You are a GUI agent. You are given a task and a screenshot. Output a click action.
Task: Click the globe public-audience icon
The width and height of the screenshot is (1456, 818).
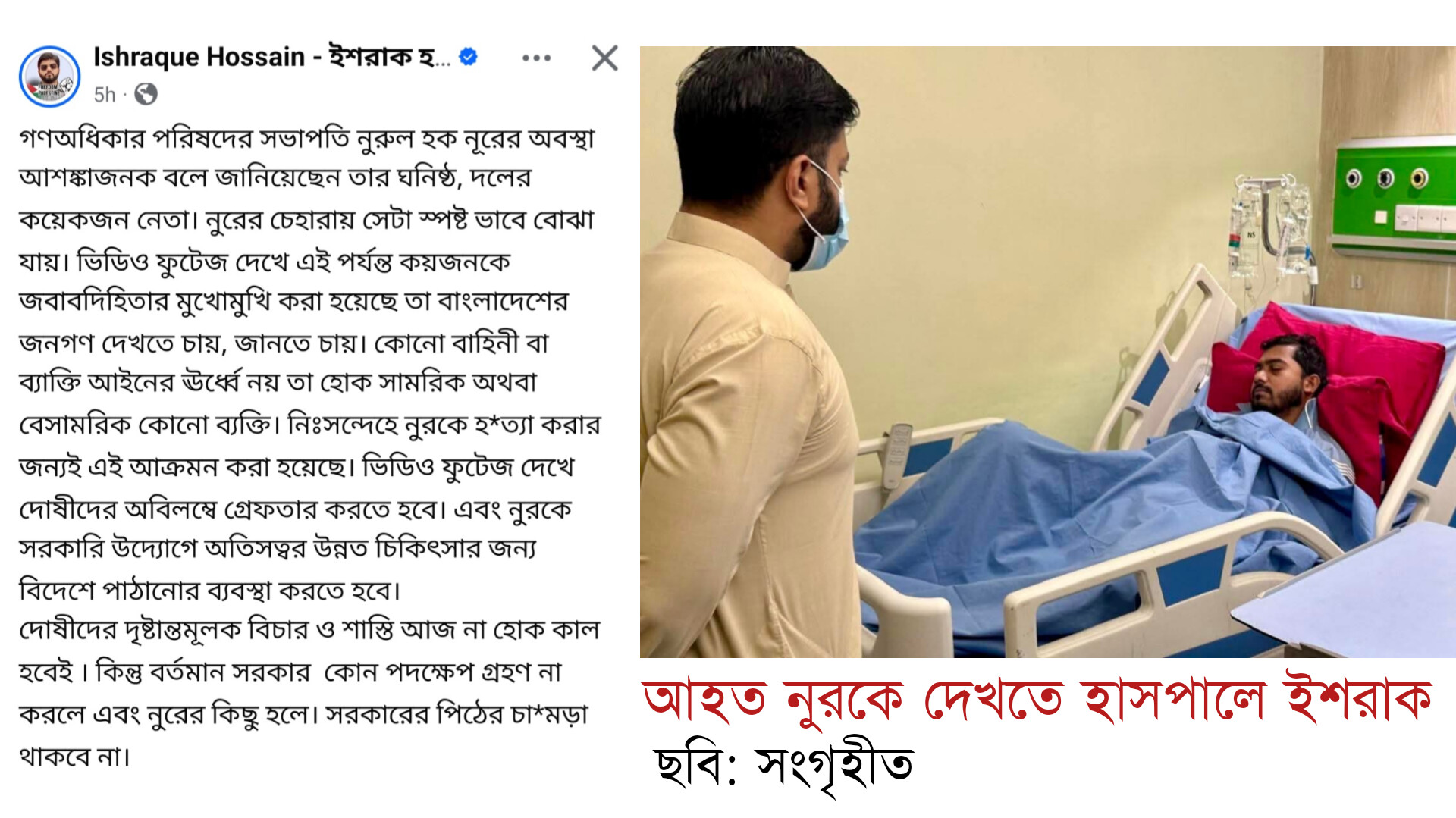click(146, 94)
